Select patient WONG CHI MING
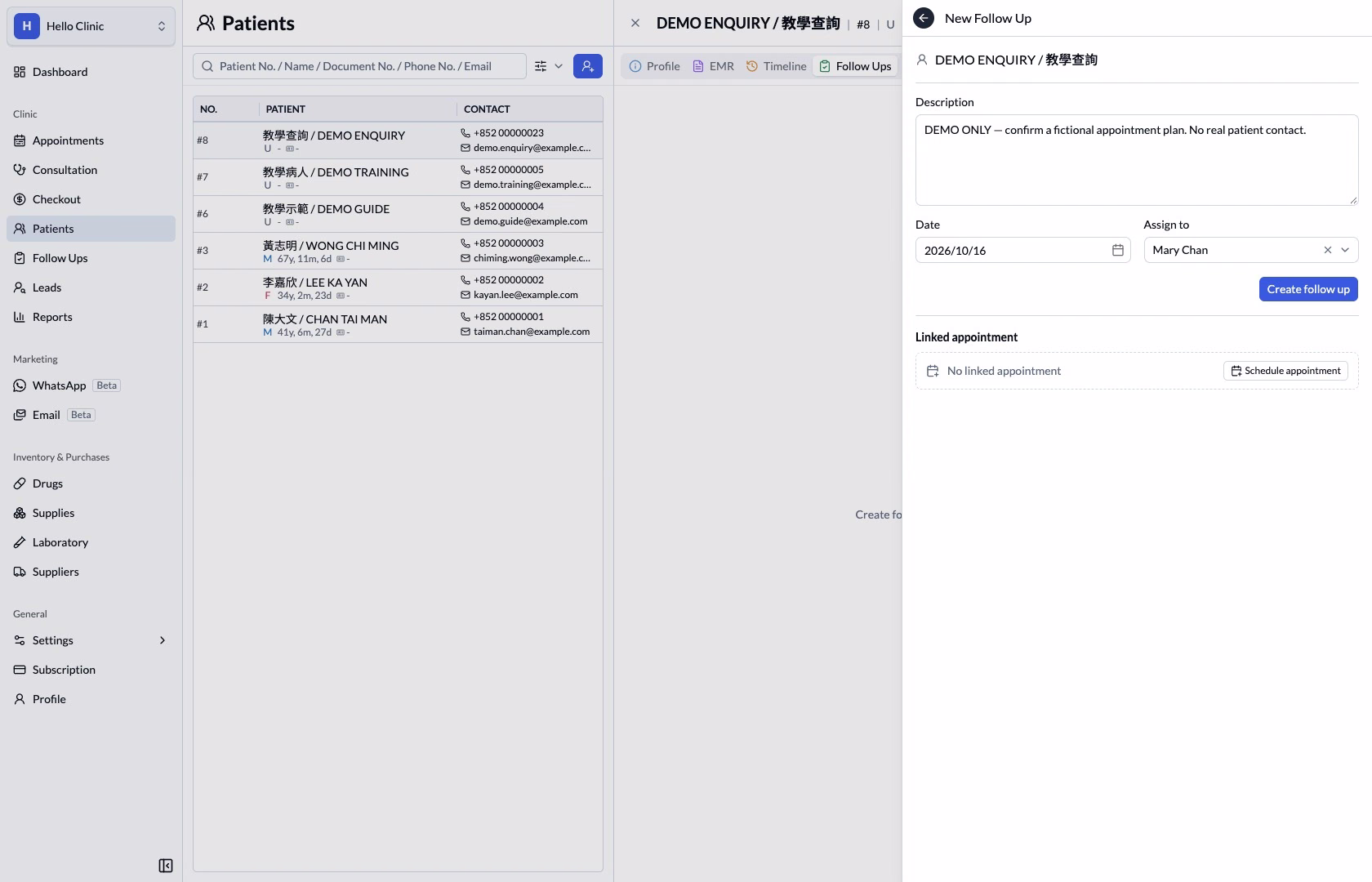Image resolution: width=1372 pixels, height=882 pixels. pyautogui.click(x=398, y=251)
